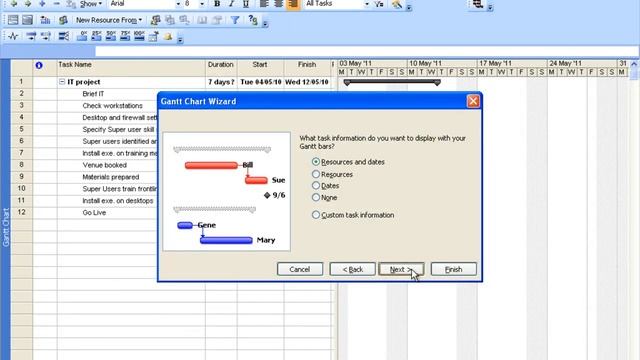
Task: Click the green Indent arrow icon
Action: [28, 4]
